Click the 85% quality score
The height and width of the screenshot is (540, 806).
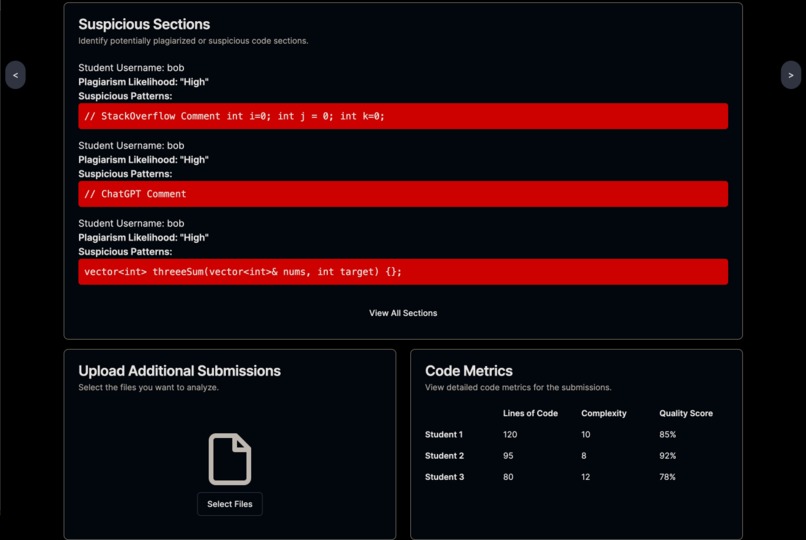[667, 435]
